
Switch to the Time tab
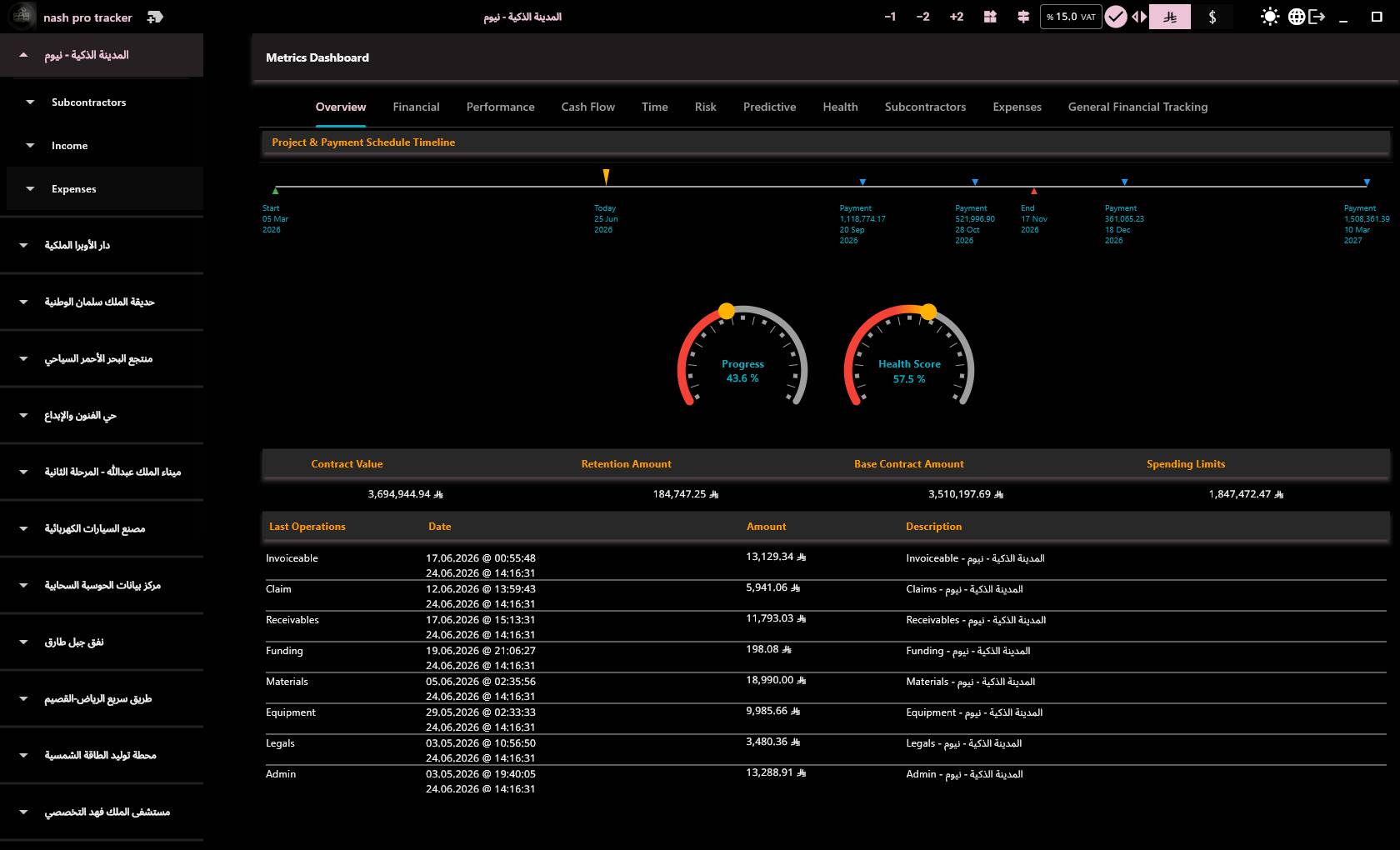(655, 107)
